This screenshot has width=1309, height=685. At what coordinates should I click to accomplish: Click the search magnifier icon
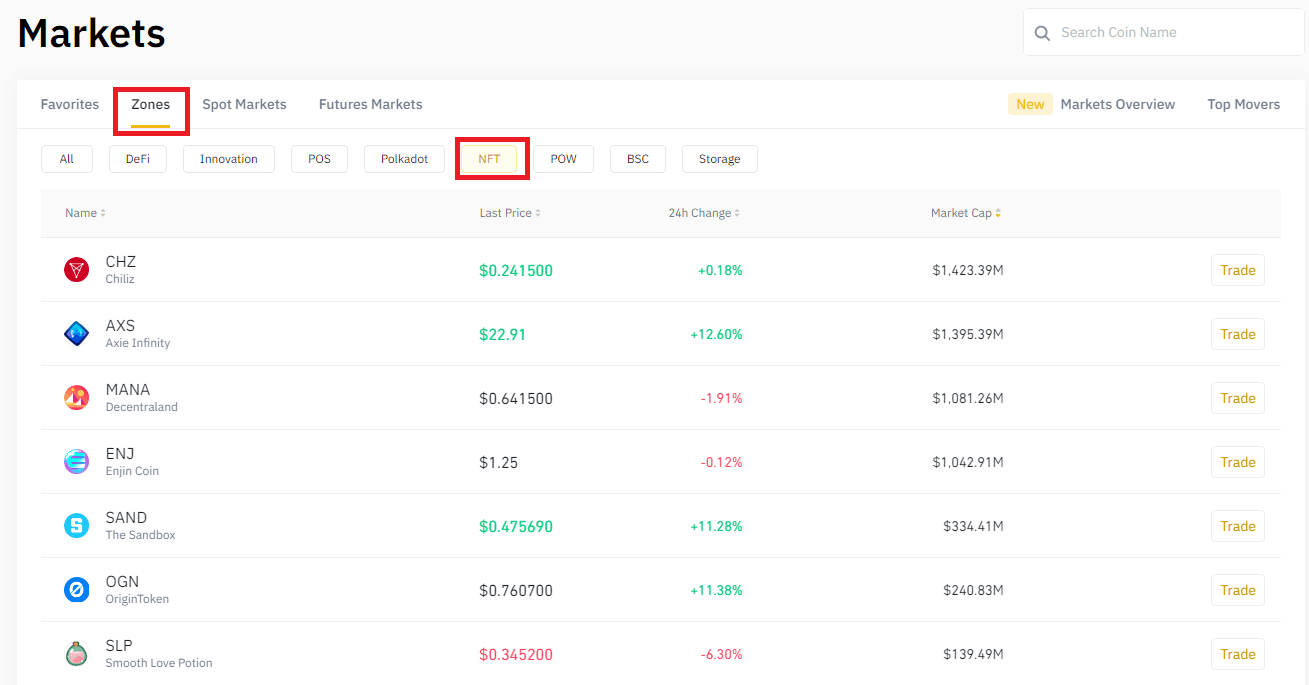tap(1042, 33)
